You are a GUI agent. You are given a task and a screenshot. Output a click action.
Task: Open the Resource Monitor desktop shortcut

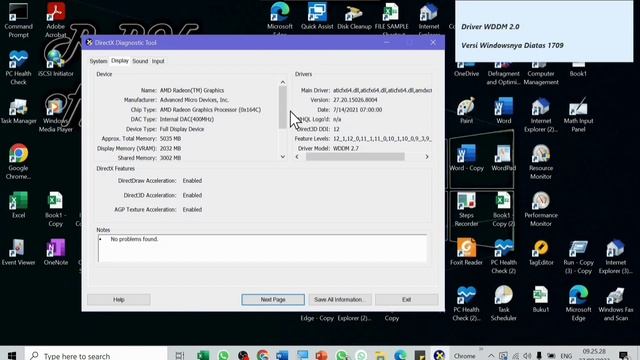pyautogui.click(x=541, y=162)
